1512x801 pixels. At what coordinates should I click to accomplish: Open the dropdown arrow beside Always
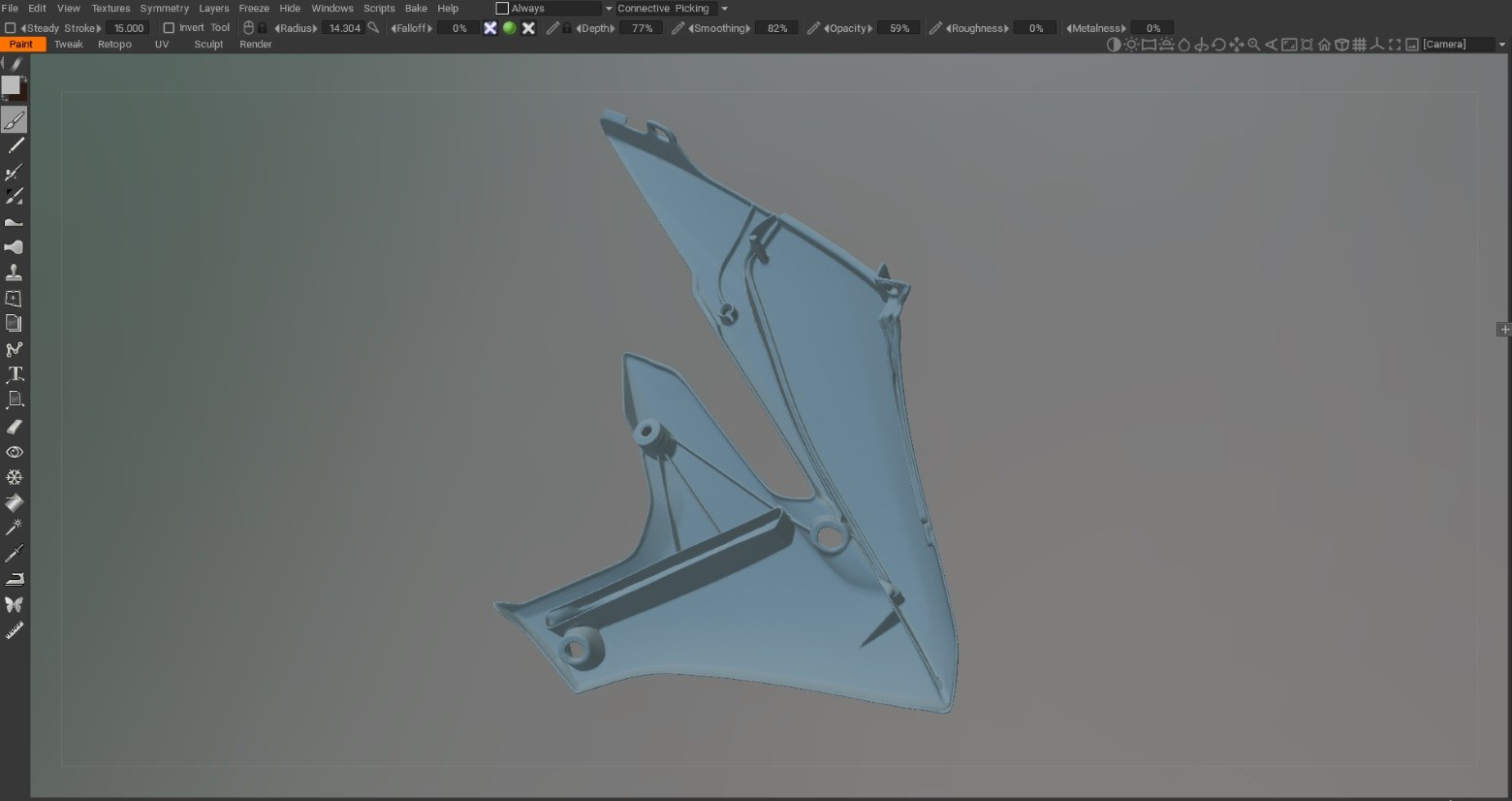coord(609,9)
